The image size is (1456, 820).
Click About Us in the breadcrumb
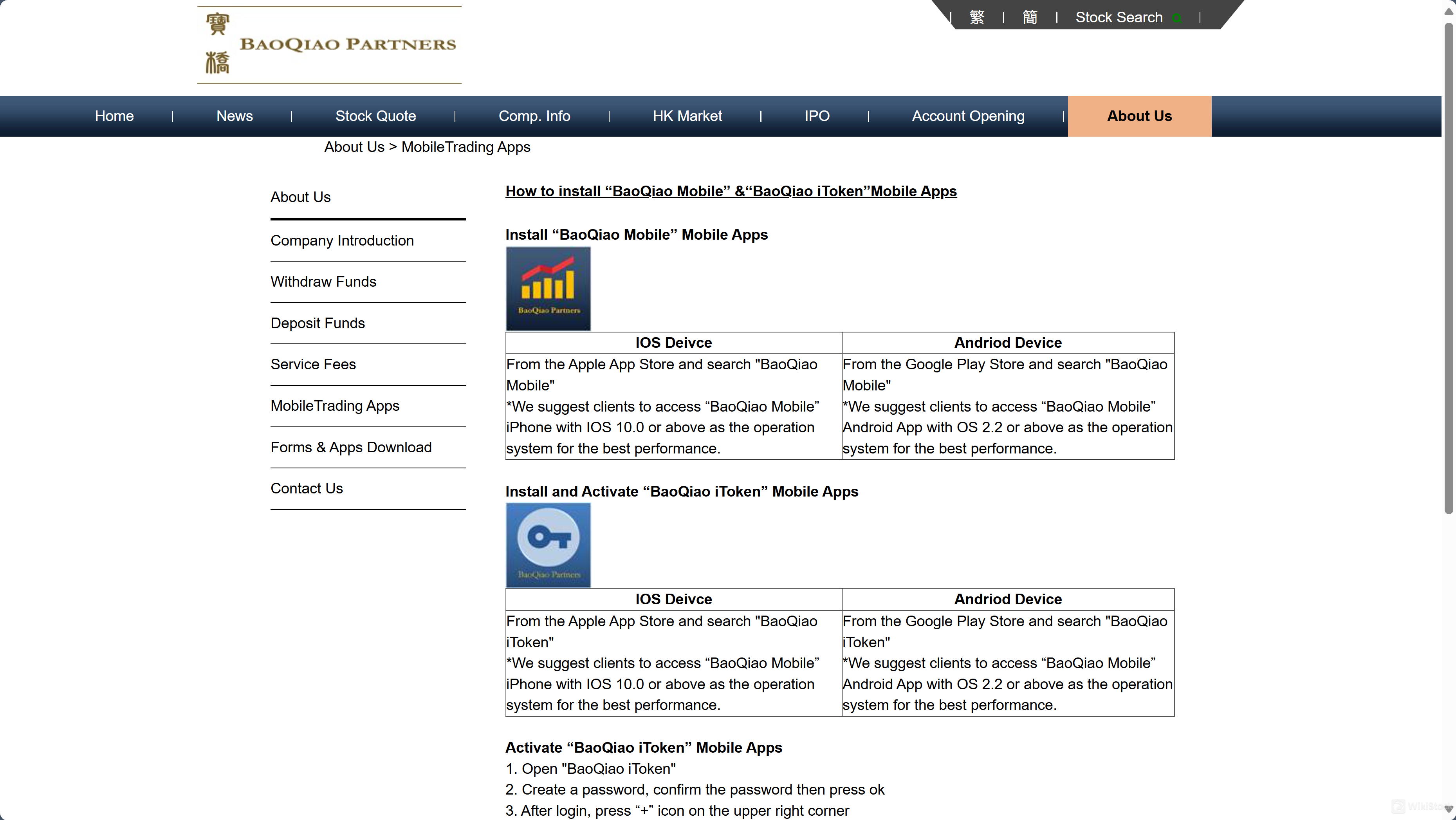click(354, 147)
